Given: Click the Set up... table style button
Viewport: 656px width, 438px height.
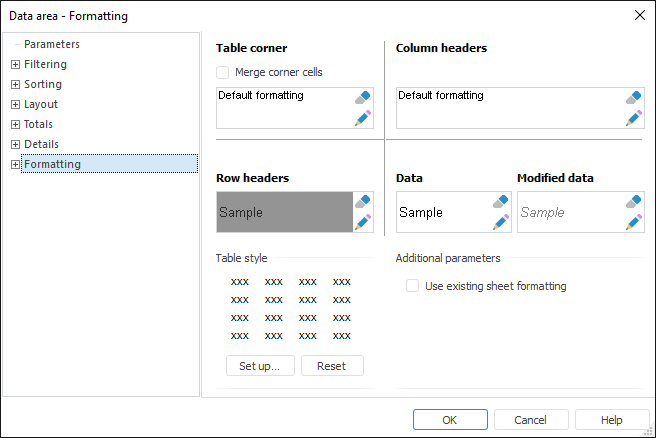Looking at the screenshot, I should point(260,366).
